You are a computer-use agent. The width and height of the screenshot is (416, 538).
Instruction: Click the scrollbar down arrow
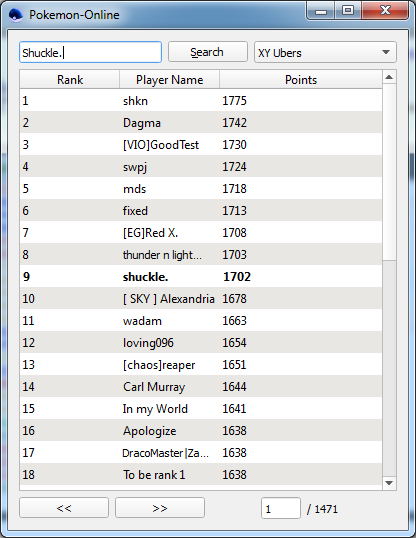point(389,483)
